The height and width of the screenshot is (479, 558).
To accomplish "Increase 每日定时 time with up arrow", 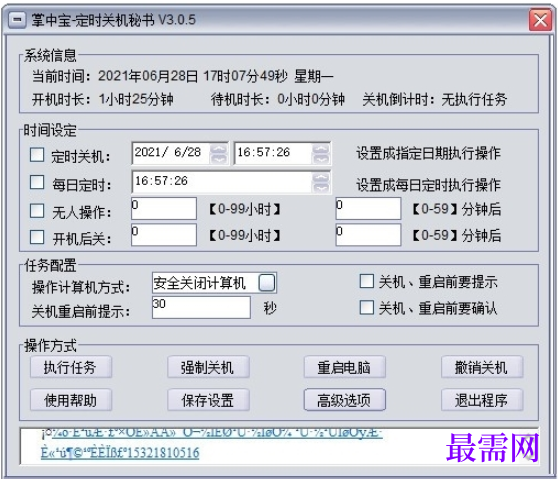I will tap(321, 177).
